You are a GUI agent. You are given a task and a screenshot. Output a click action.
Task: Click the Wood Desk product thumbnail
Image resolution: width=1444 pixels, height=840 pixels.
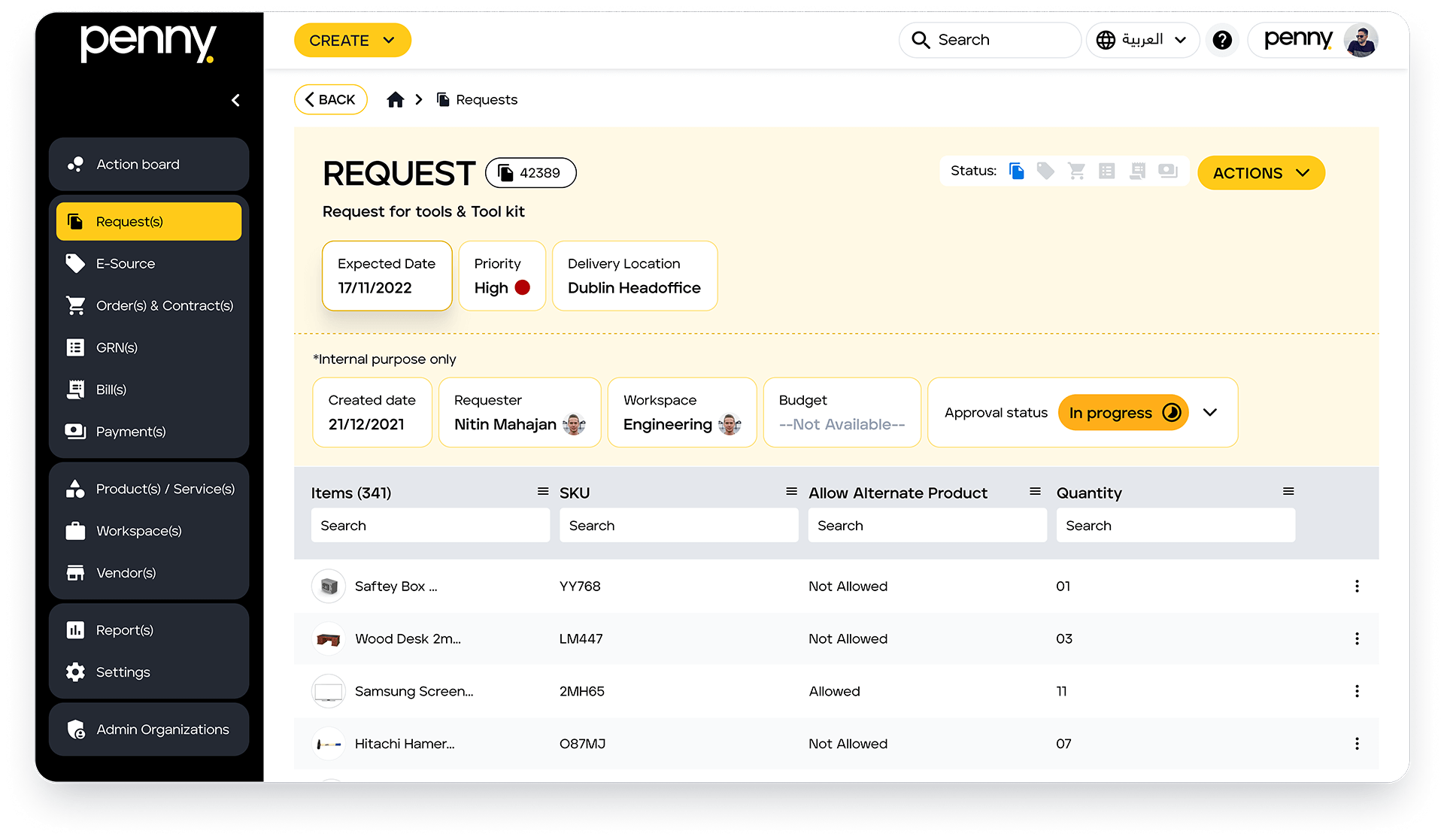(x=329, y=638)
